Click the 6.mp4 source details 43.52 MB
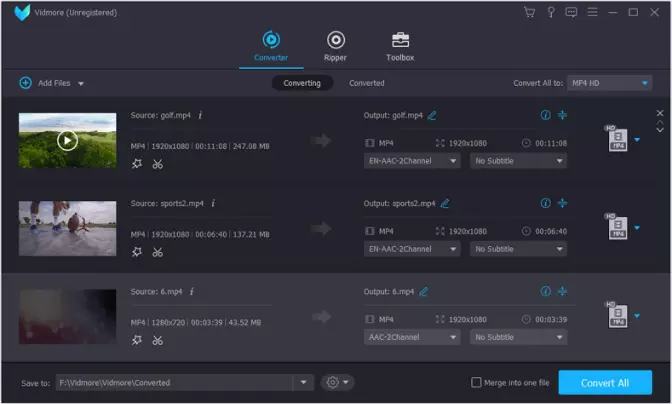The width and height of the screenshot is (672, 404). [244, 322]
